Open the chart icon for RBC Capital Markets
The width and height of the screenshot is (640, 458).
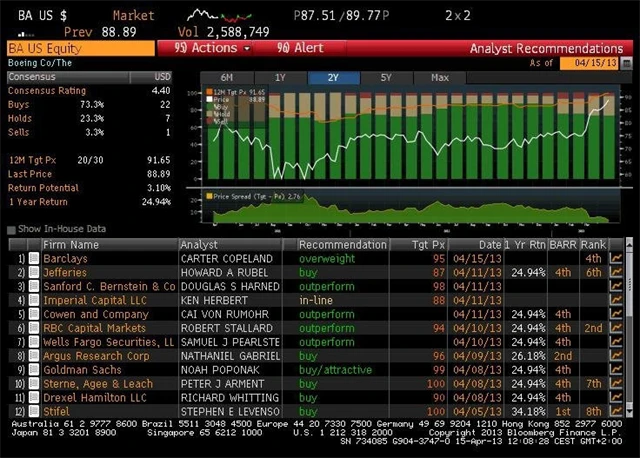(x=615, y=327)
